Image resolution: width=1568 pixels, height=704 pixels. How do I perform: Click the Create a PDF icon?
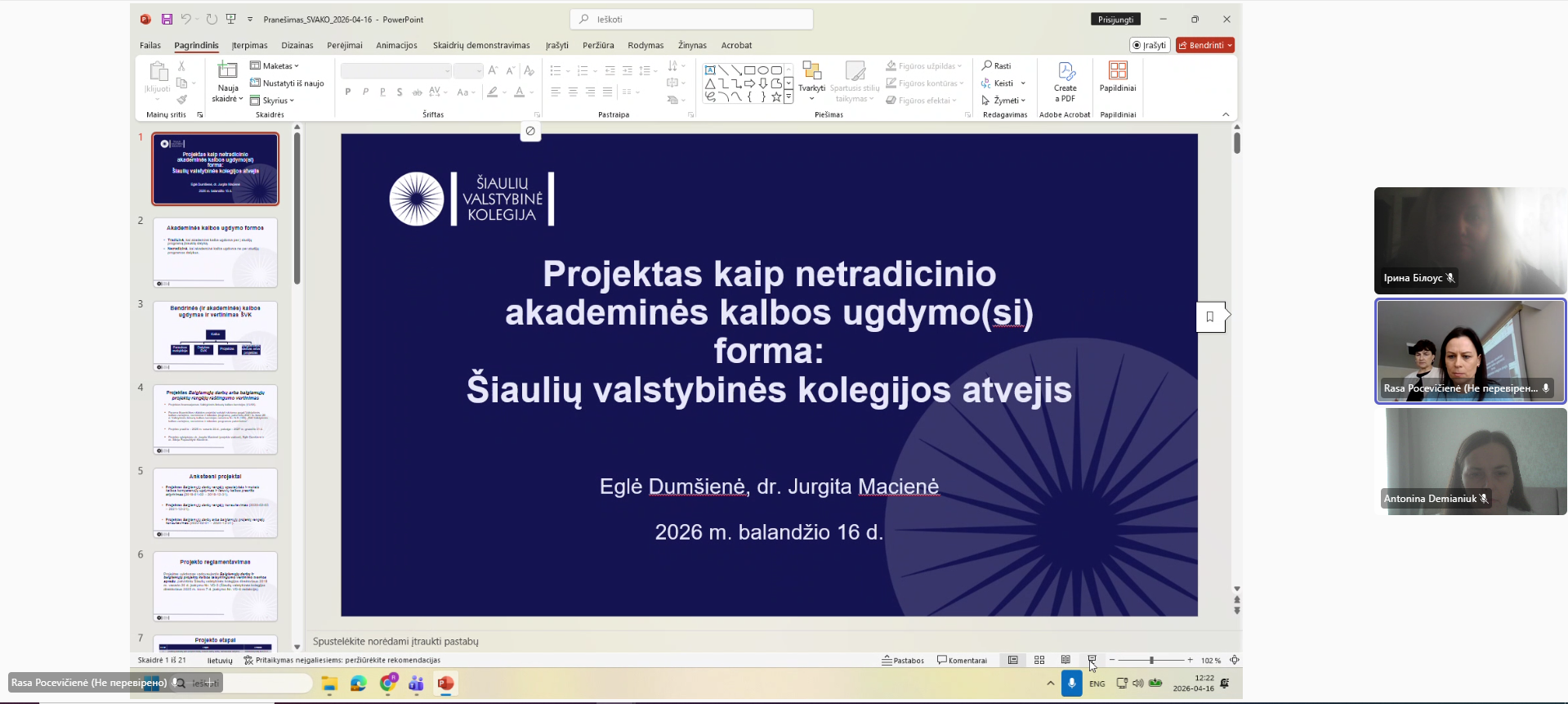click(1065, 81)
